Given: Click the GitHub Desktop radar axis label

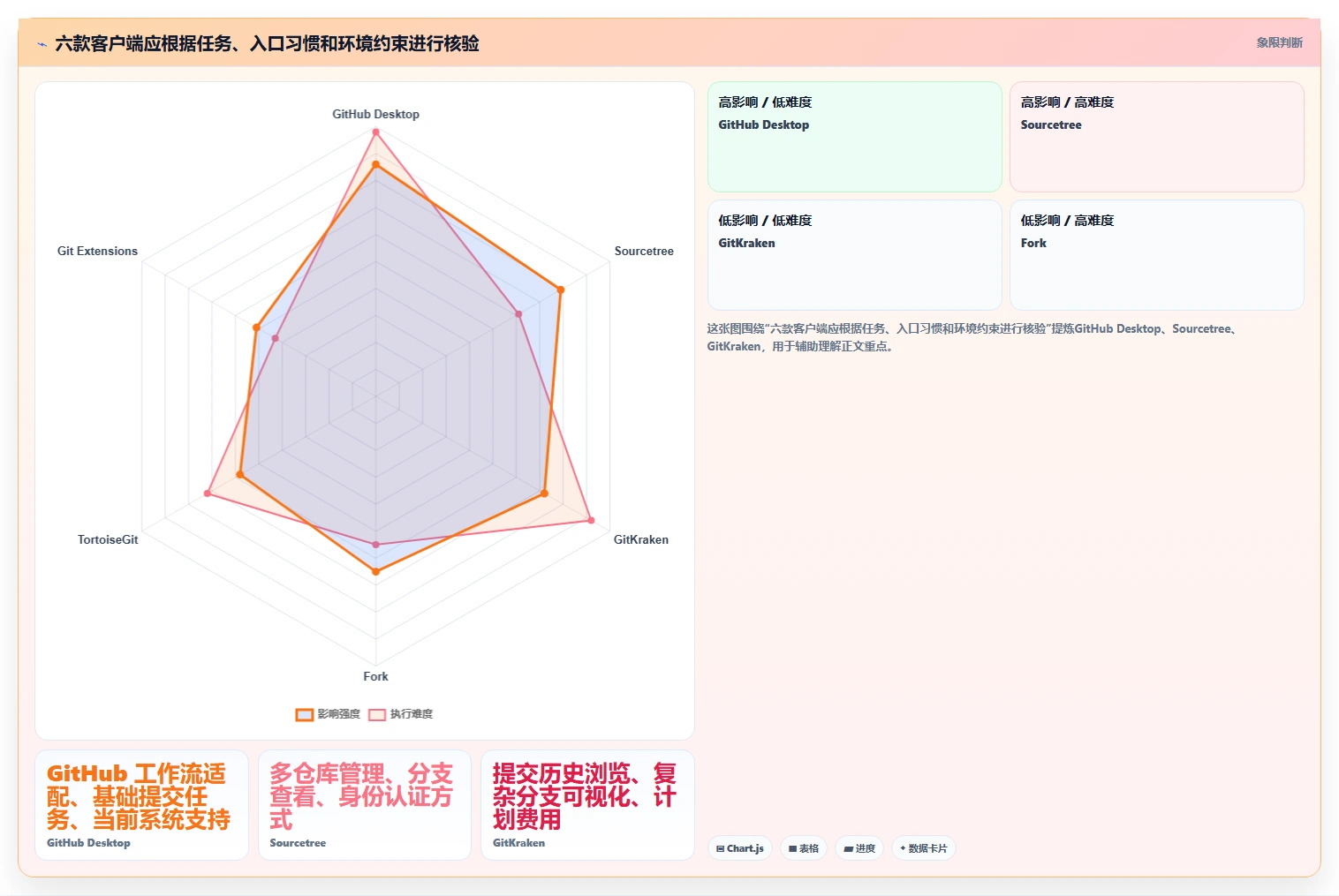Looking at the screenshot, I should [x=375, y=114].
